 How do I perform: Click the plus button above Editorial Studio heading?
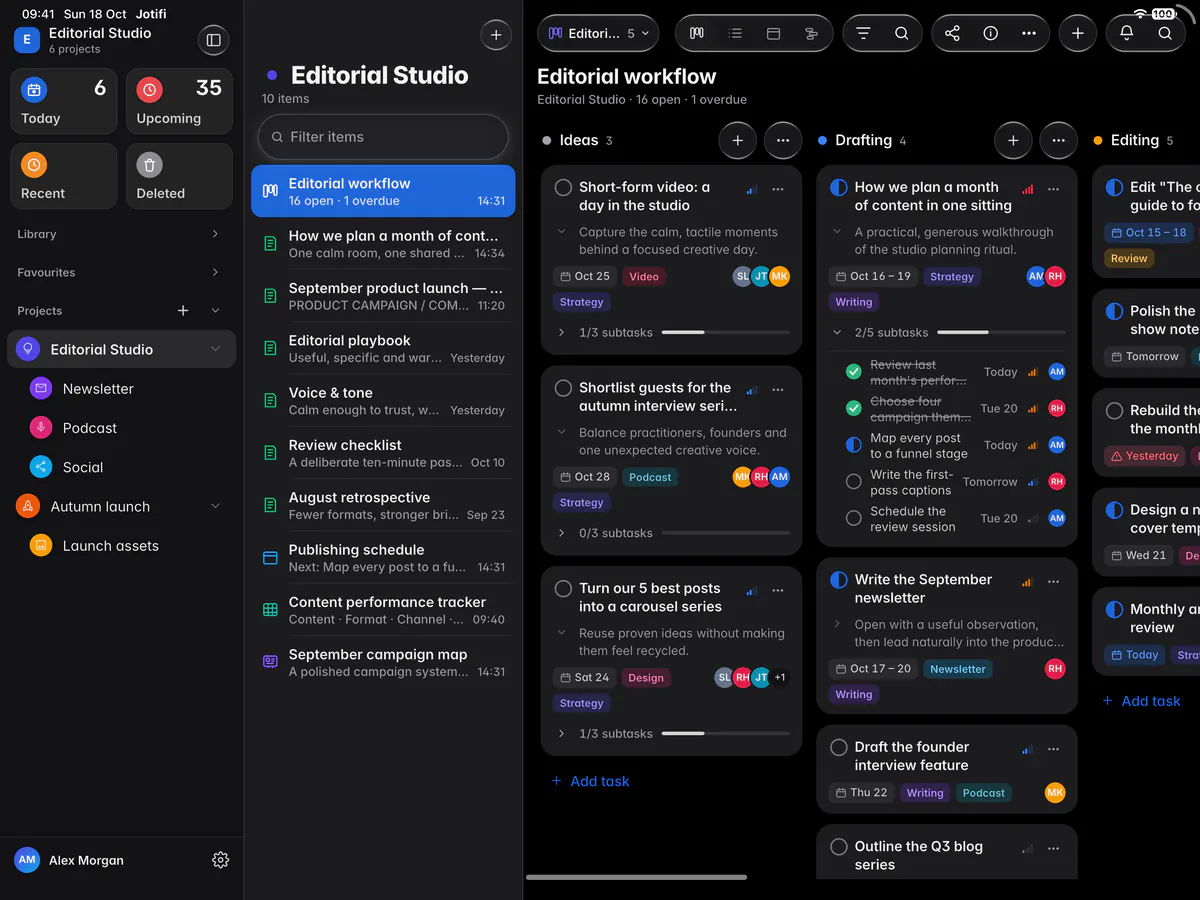496,35
